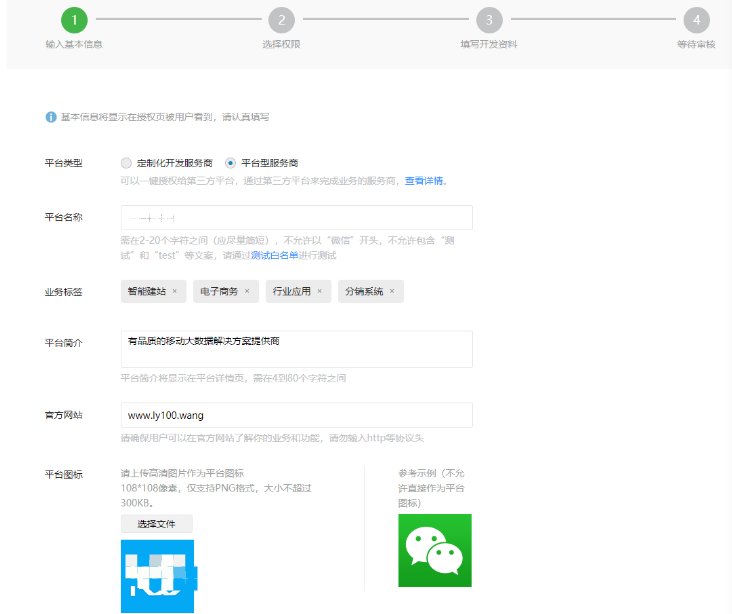Click step 4 circle for awaiting review
The image size is (732, 614).
(x=696, y=19)
